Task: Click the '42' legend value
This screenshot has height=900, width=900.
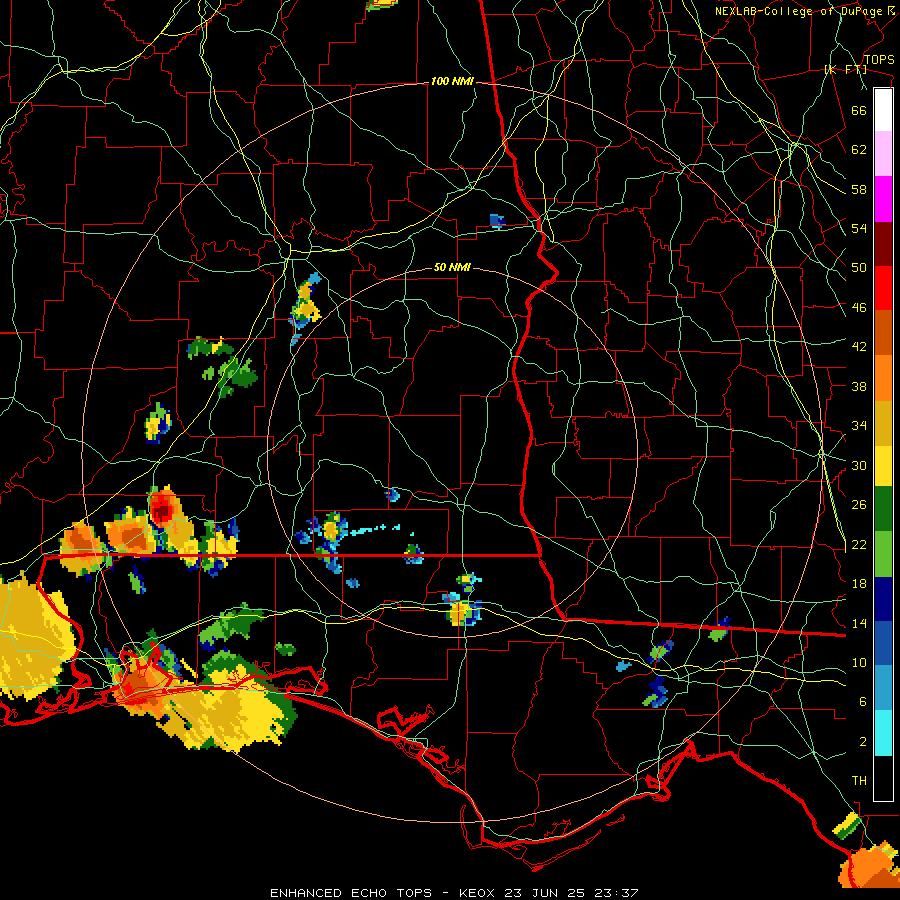Action: pos(859,347)
